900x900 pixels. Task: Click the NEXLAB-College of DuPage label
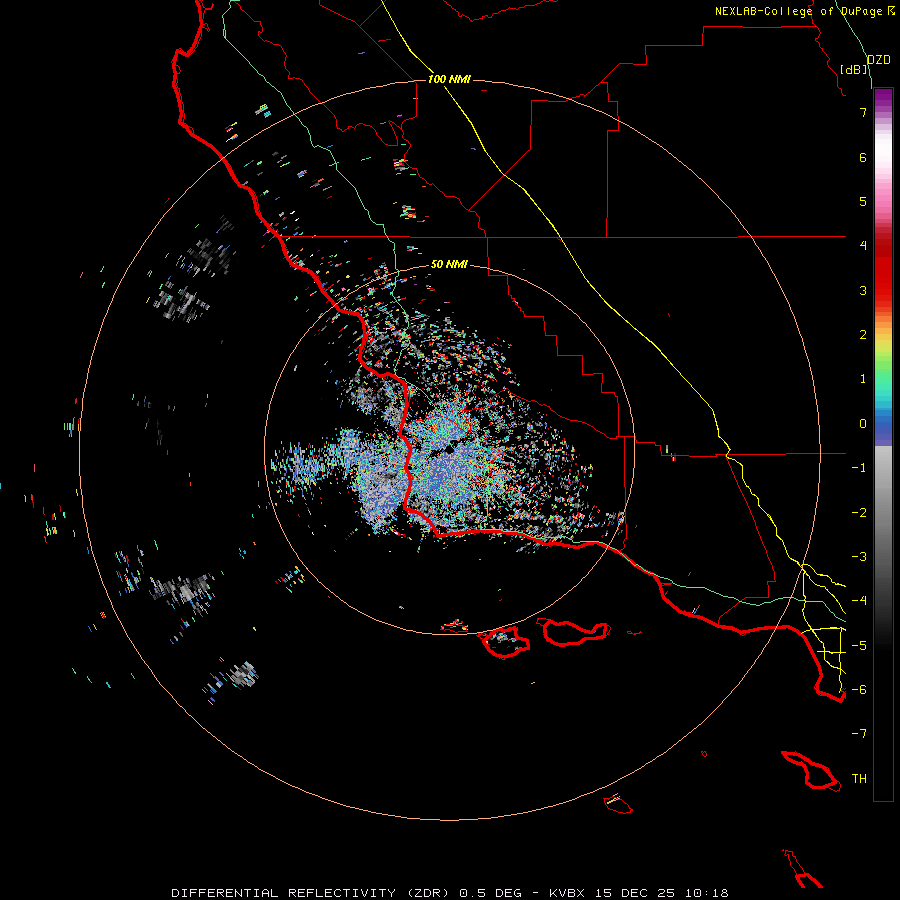pyautogui.click(x=804, y=11)
